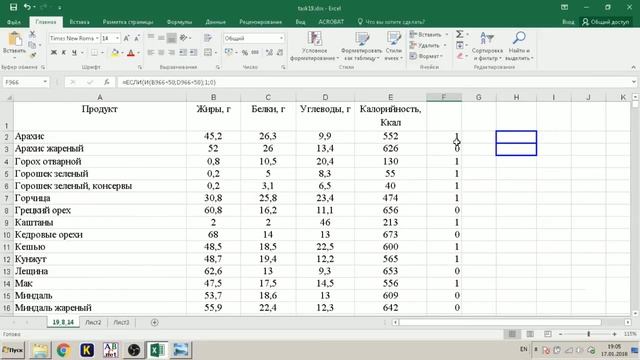Open the Name Box dropdown showing F966

click(x=45, y=82)
